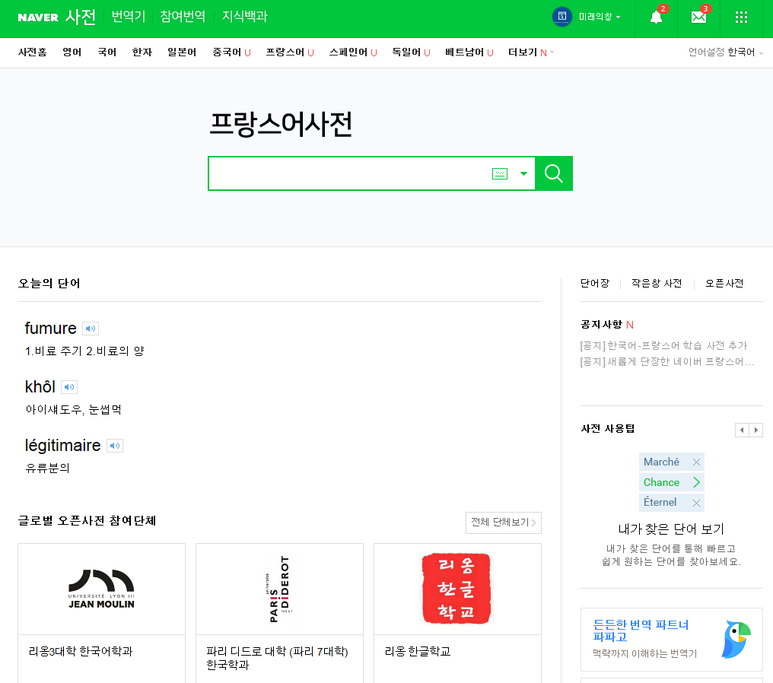
Task: Open 지식백과 in the green header
Action: [x=245, y=17]
